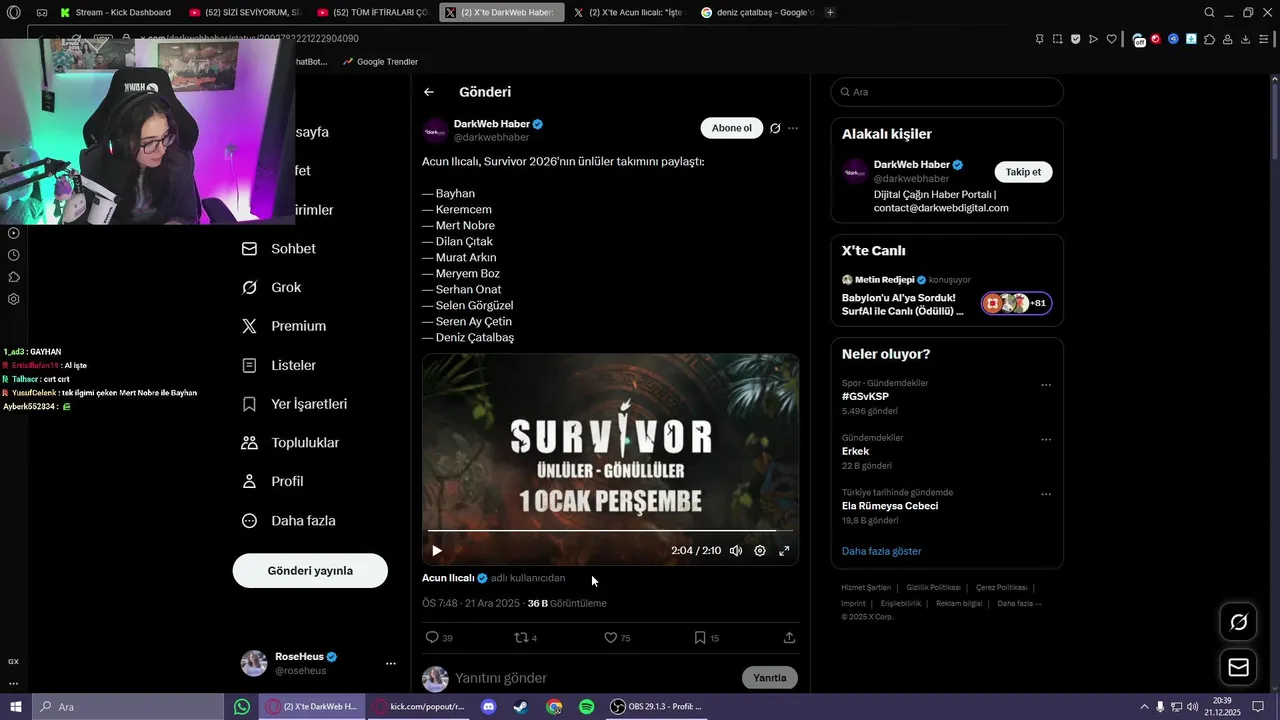The image size is (1280, 720).
Task: Show hidden system tray icons chevron
Action: click(1144, 706)
